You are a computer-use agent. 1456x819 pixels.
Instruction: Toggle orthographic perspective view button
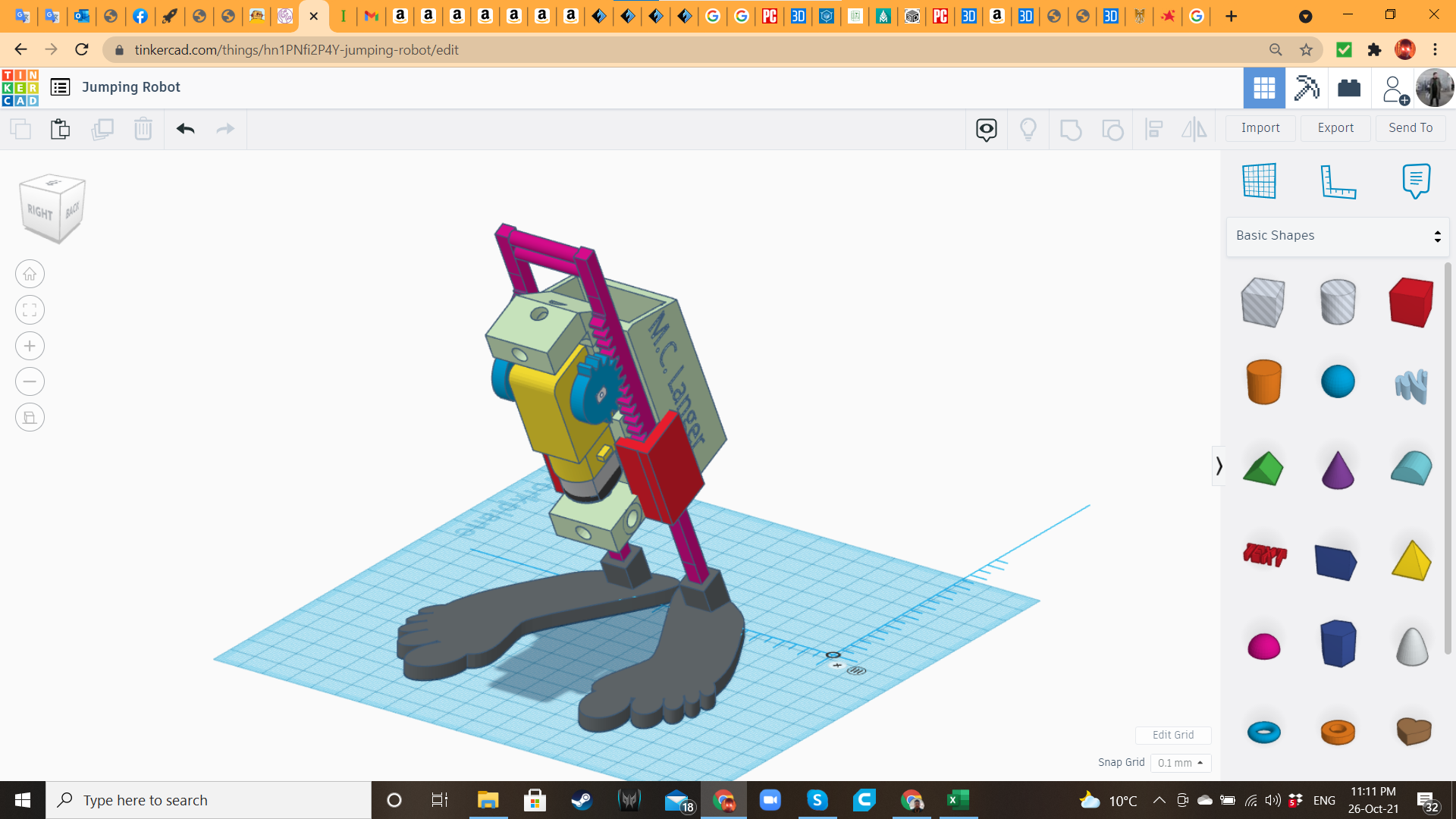(x=30, y=417)
